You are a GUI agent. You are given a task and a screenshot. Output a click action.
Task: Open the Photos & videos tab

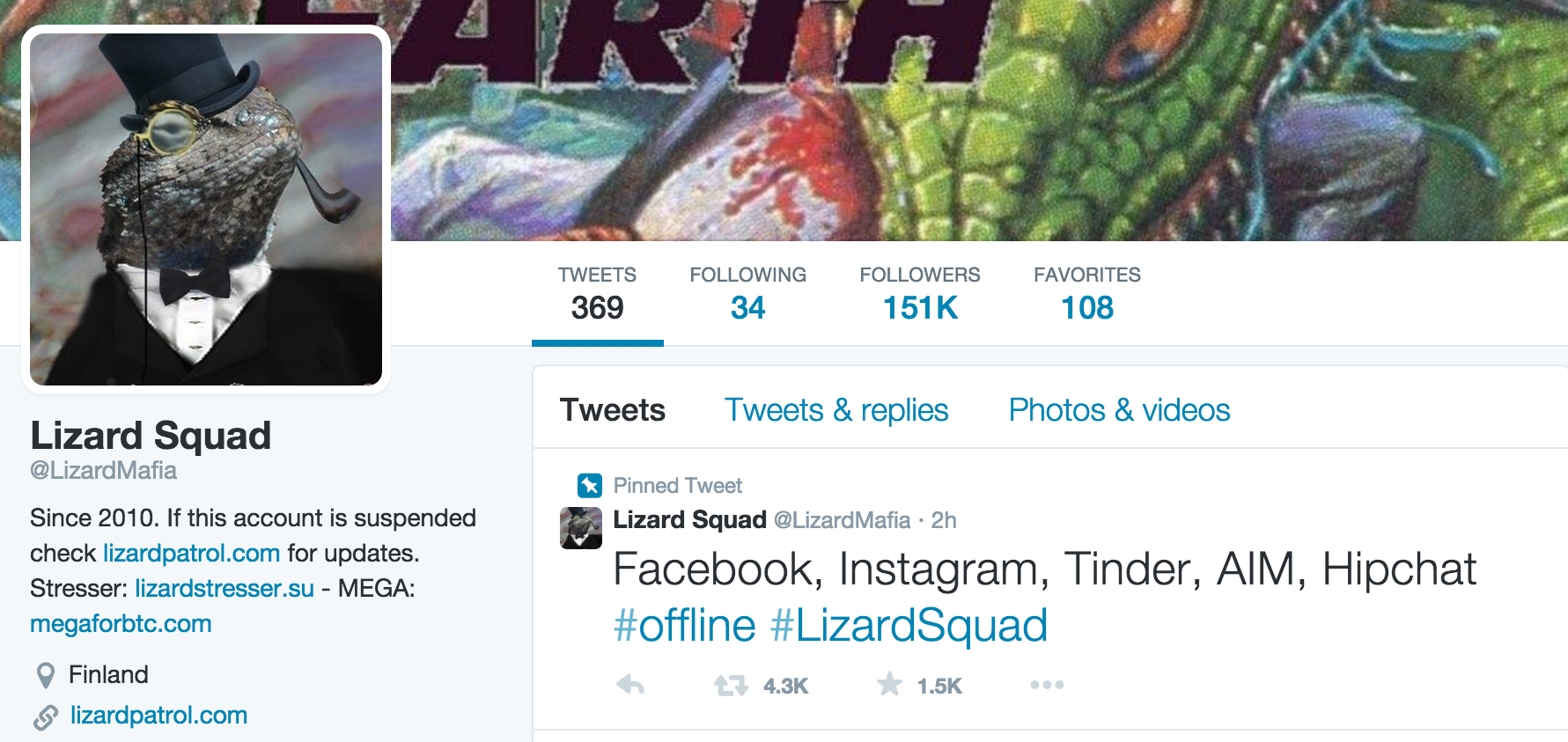click(1118, 410)
